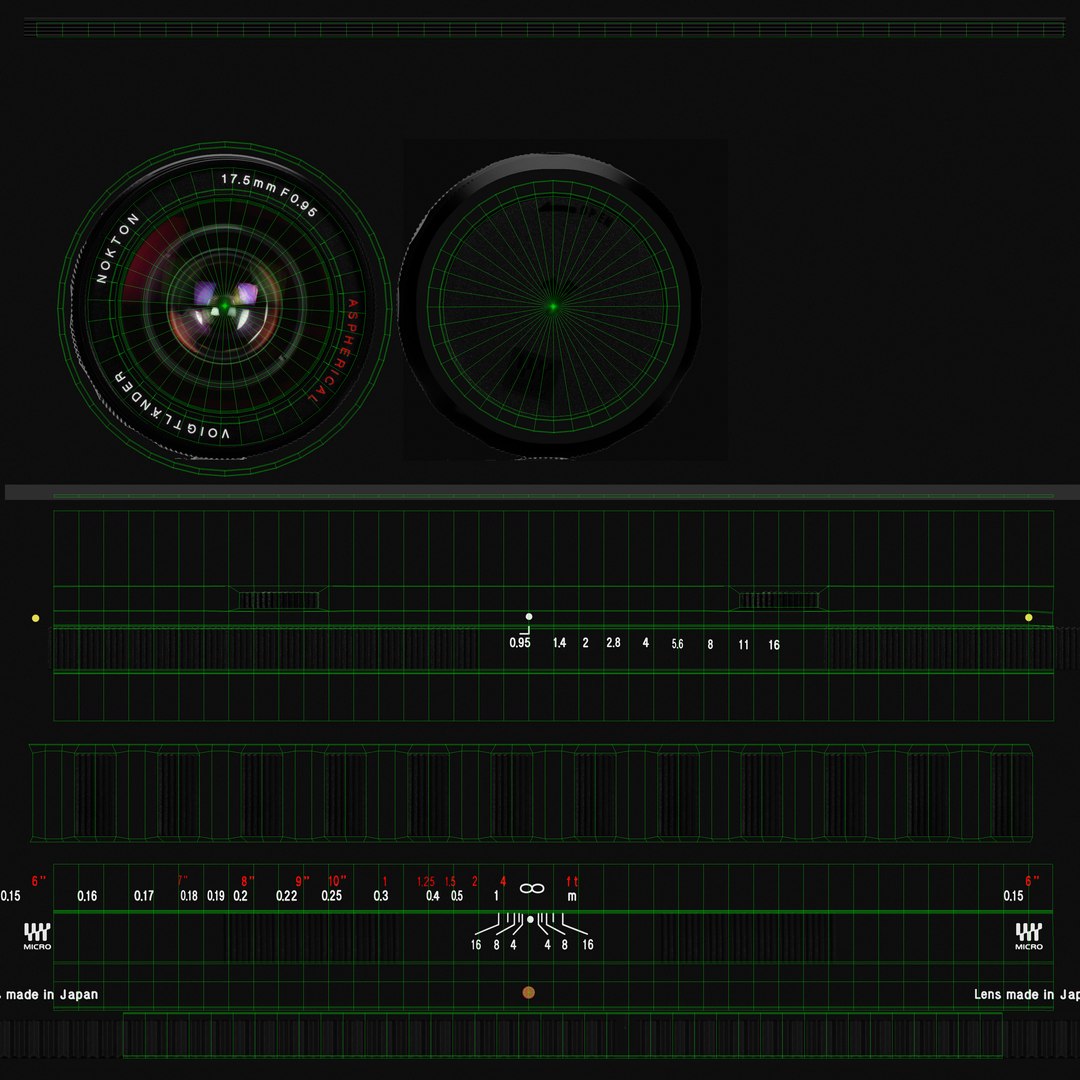Click the 0.5 distance marking

tap(457, 896)
